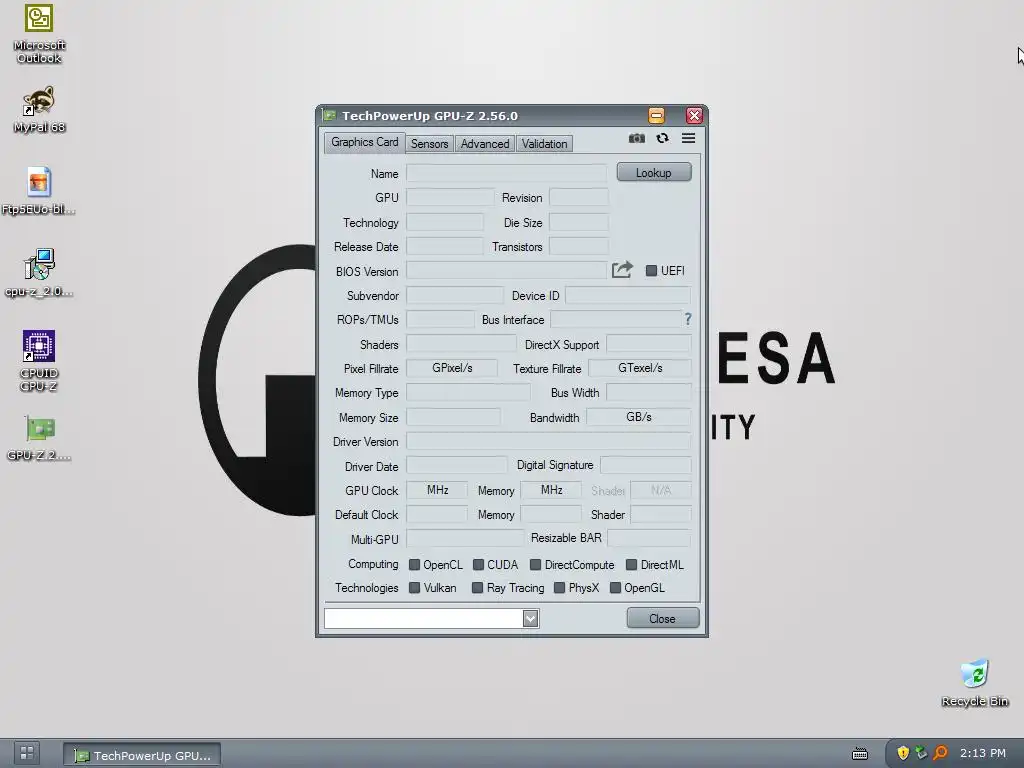
Task: Toggle the DirectML checkbox
Action: pyautogui.click(x=632, y=564)
